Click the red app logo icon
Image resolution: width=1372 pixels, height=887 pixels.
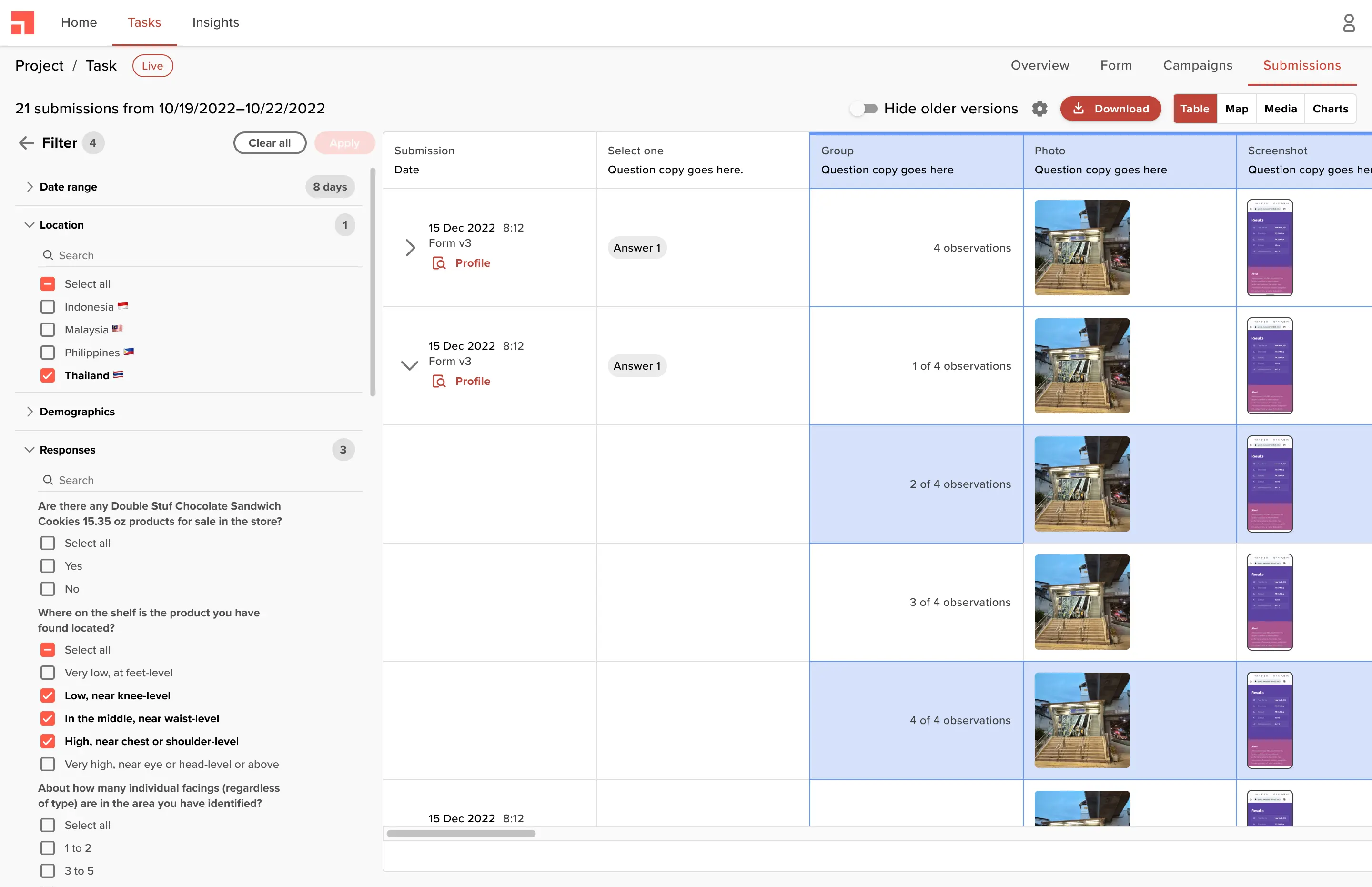(x=22, y=22)
